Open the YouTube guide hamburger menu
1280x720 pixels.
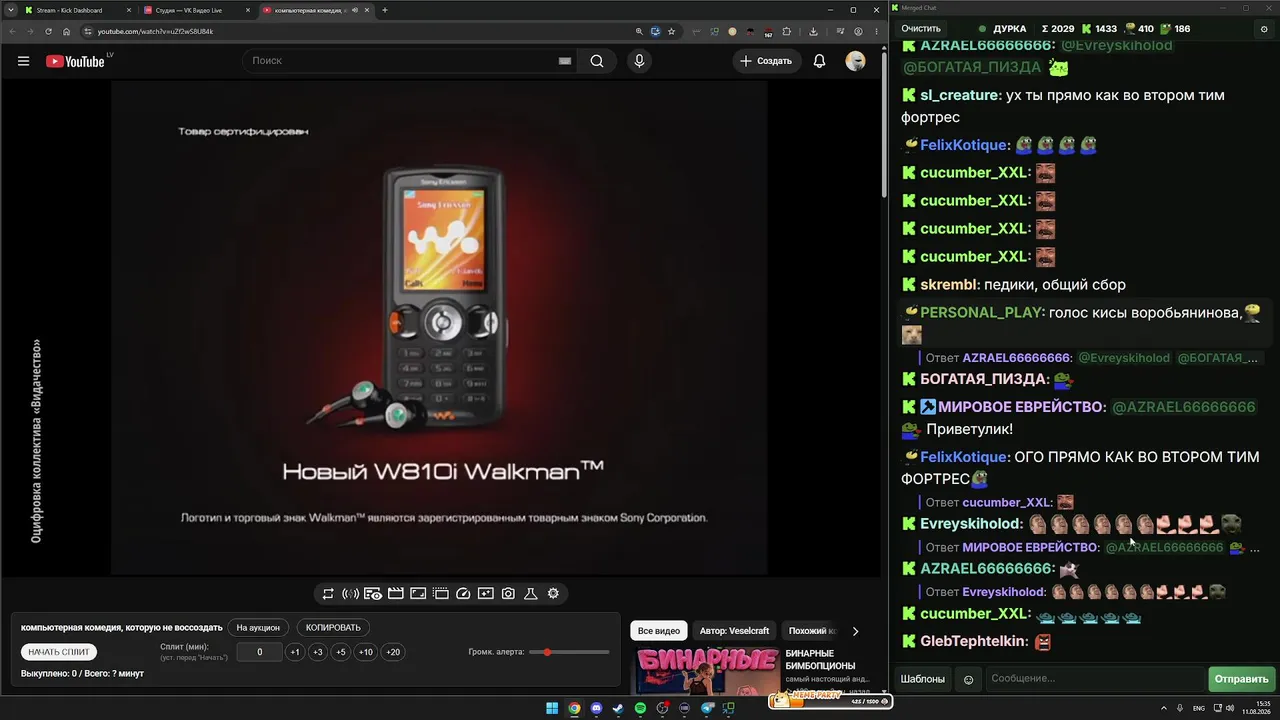coord(23,61)
